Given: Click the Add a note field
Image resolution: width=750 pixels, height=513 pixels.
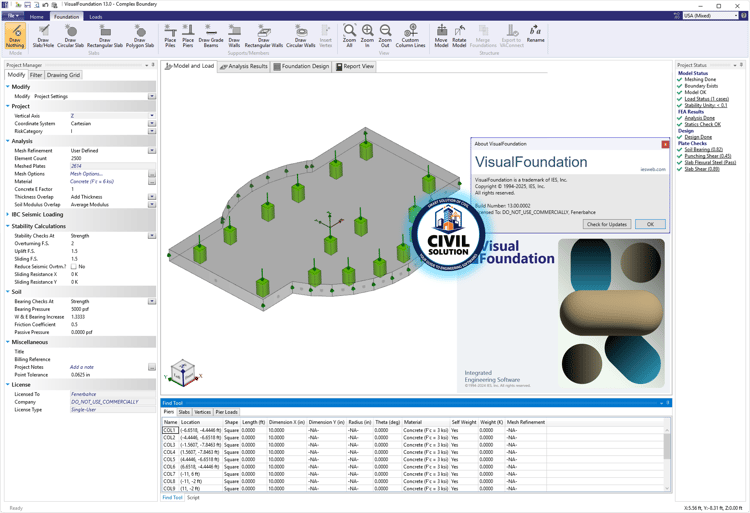Looking at the screenshot, I should click(109, 367).
